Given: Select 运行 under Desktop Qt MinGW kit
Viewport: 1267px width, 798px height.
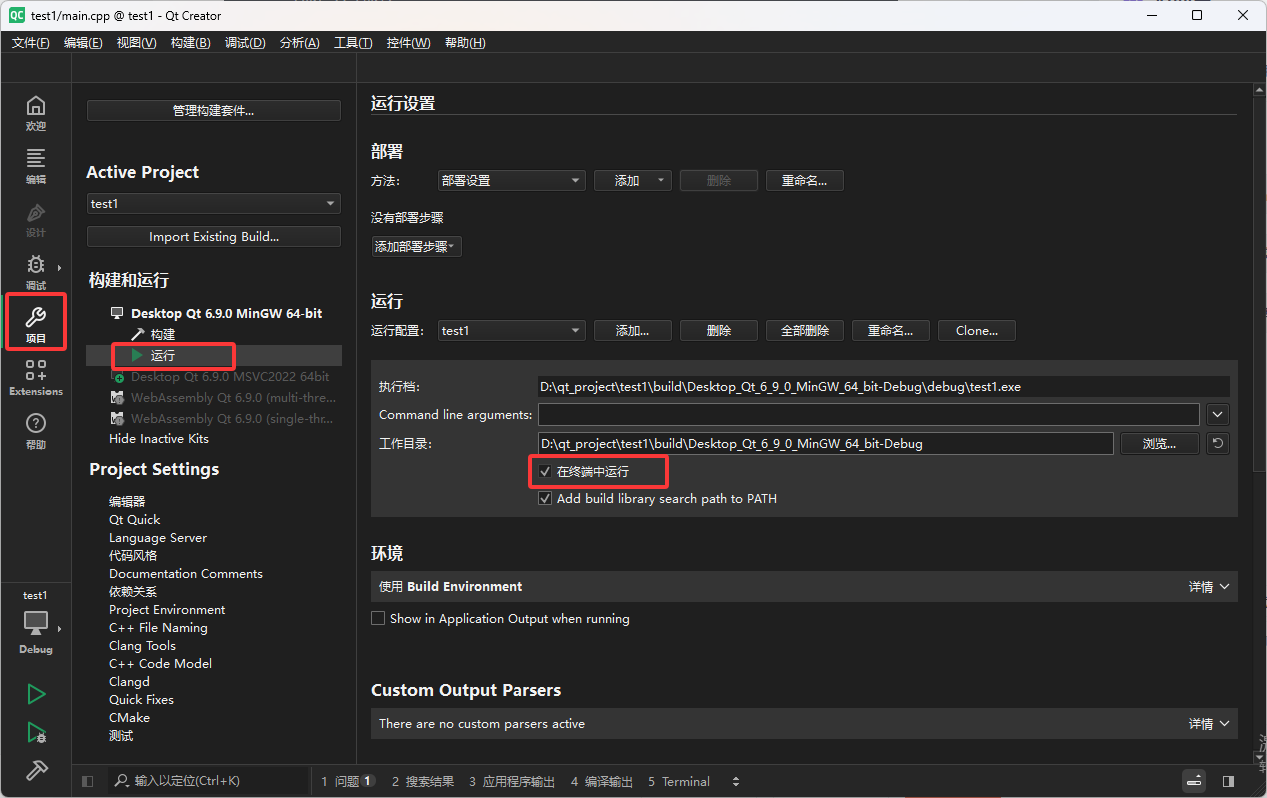Looking at the screenshot, I should point(163,356).
